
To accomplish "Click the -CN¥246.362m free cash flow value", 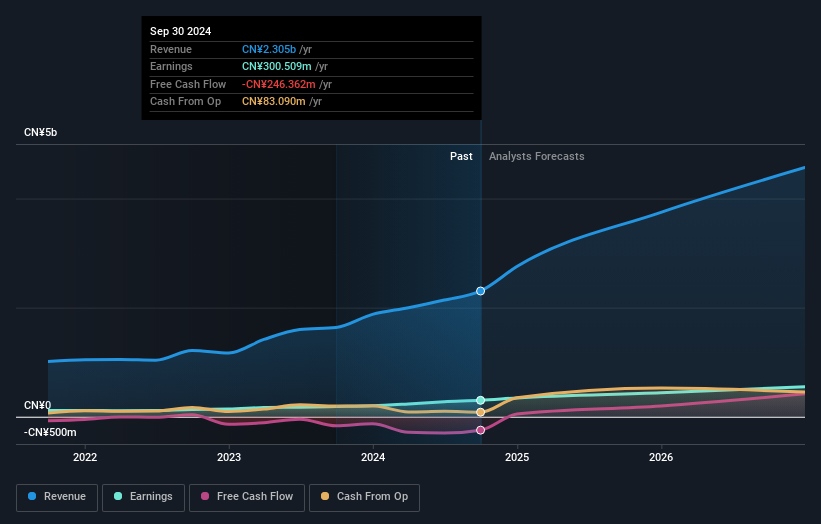I will coord(279,84).
